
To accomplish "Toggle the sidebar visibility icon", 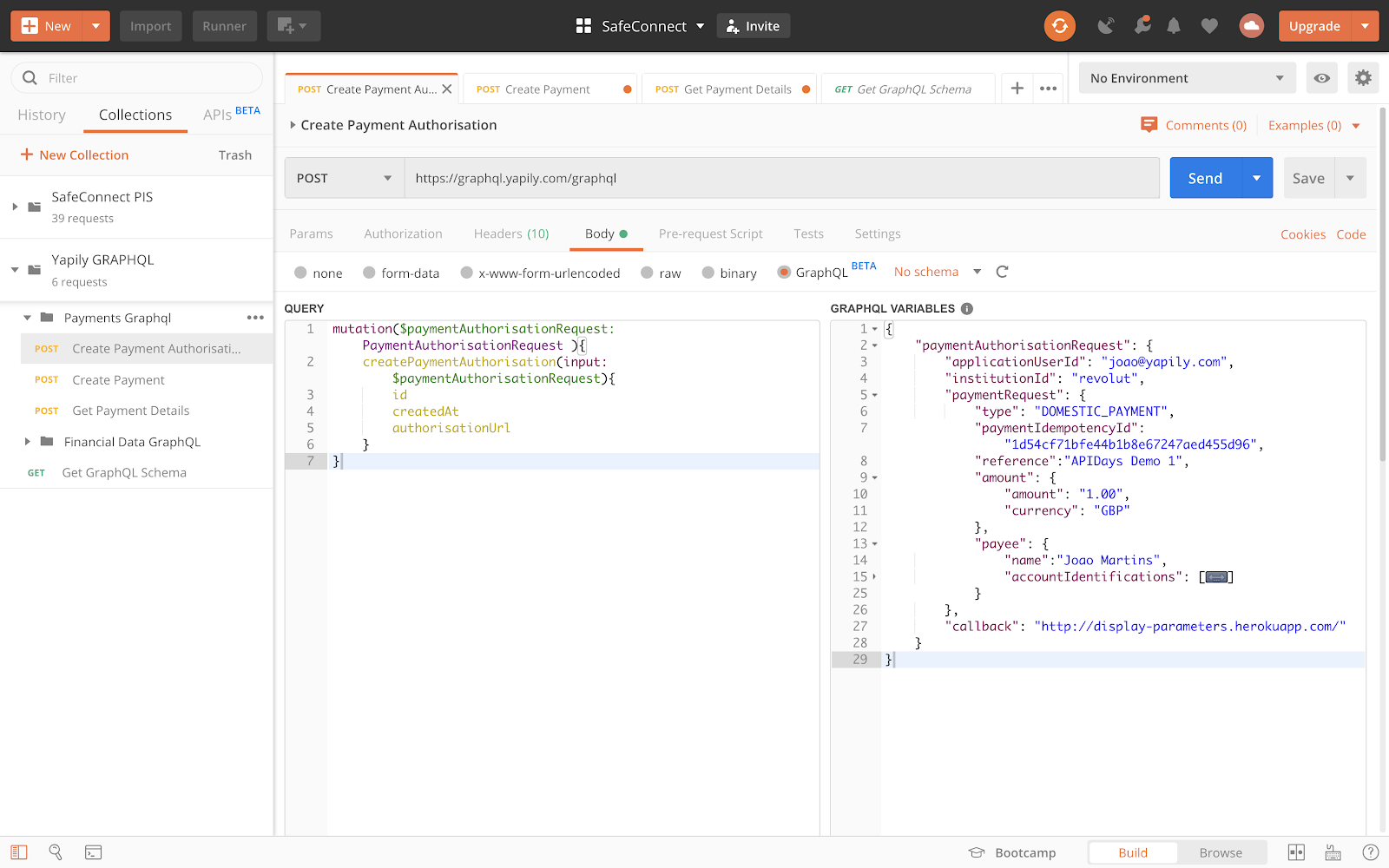I will (x=19, y=852).
